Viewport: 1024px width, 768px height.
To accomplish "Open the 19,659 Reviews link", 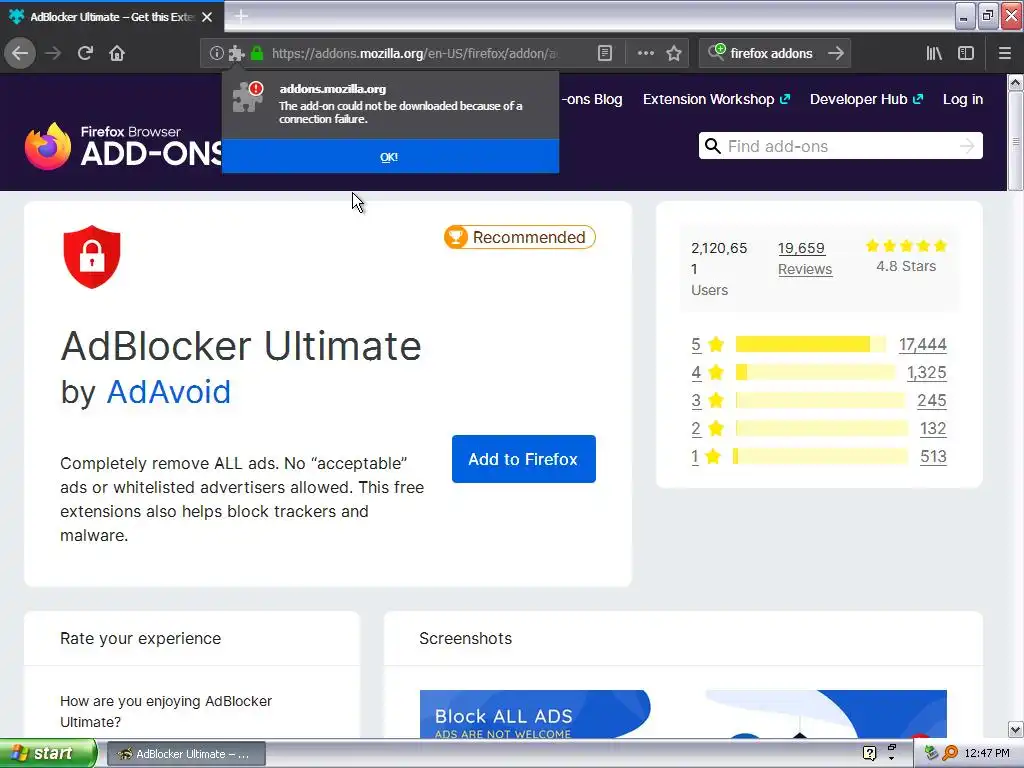I will tap(805, 259).
